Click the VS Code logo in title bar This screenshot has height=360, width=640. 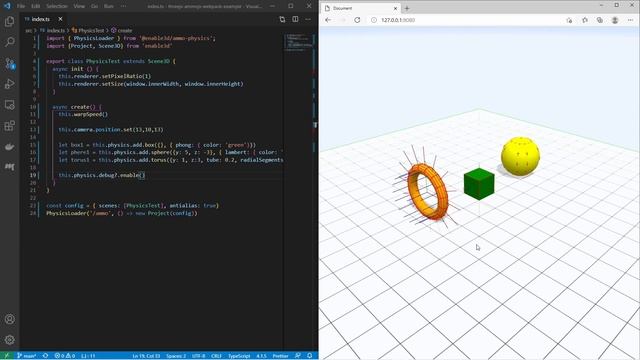tap(7, 6)
